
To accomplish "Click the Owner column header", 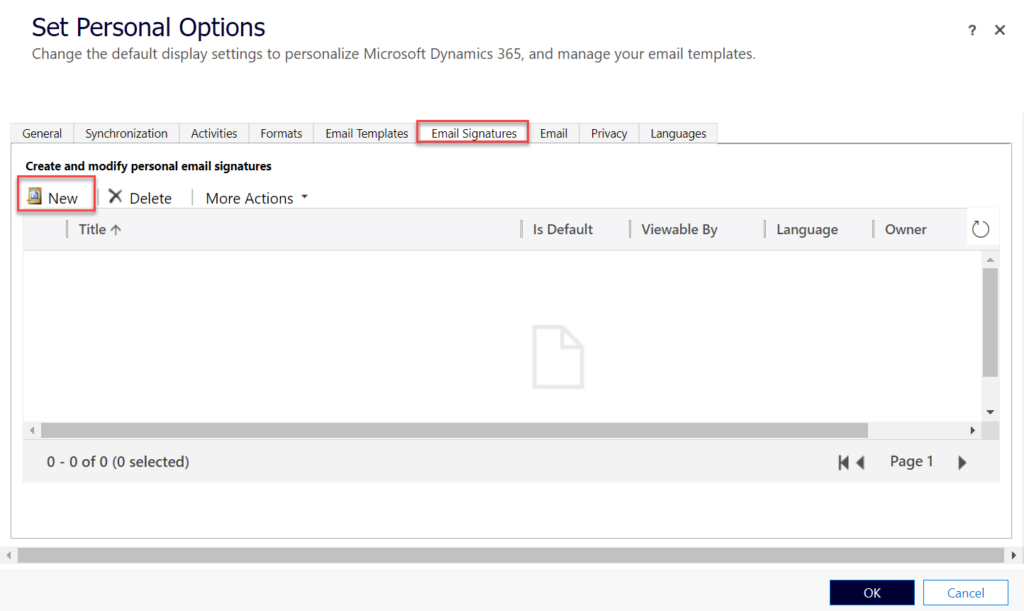I will click(905, 229).
